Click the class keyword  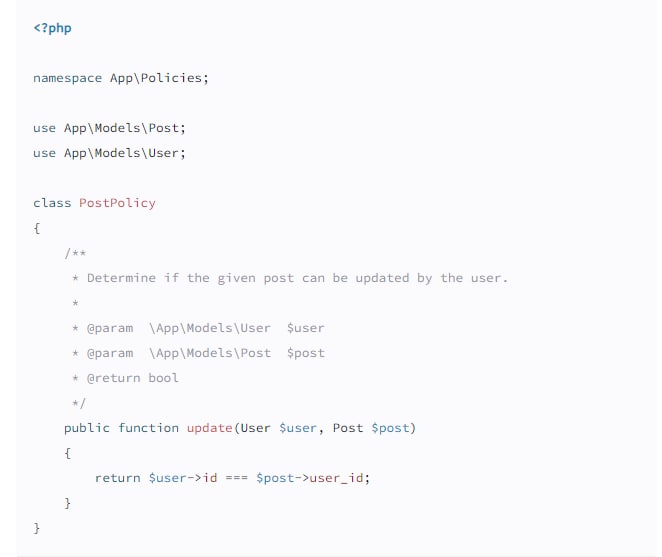52,203
